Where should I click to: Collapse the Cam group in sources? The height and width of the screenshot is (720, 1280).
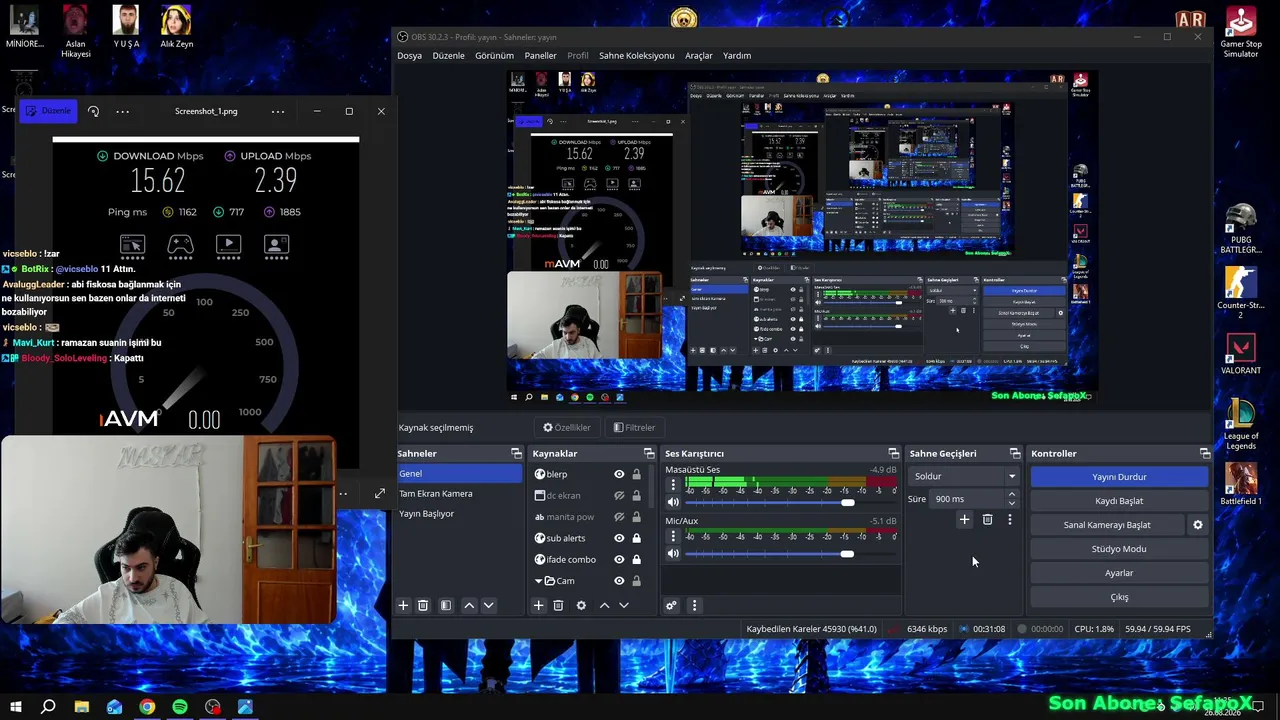539,581
